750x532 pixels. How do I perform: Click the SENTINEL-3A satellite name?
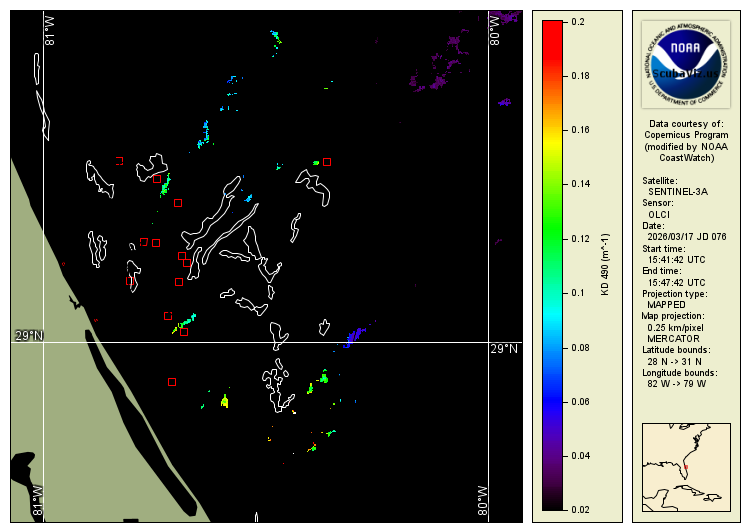coord(676,191)
